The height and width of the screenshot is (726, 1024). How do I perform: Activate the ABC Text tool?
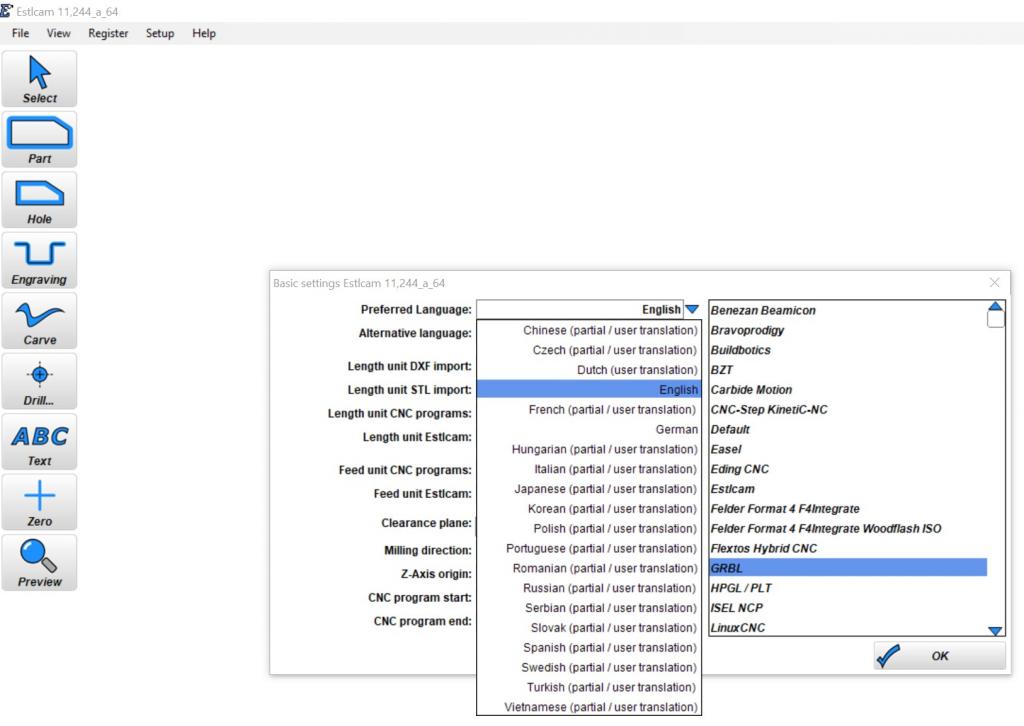pyautogui.click(x=40, y=441)
